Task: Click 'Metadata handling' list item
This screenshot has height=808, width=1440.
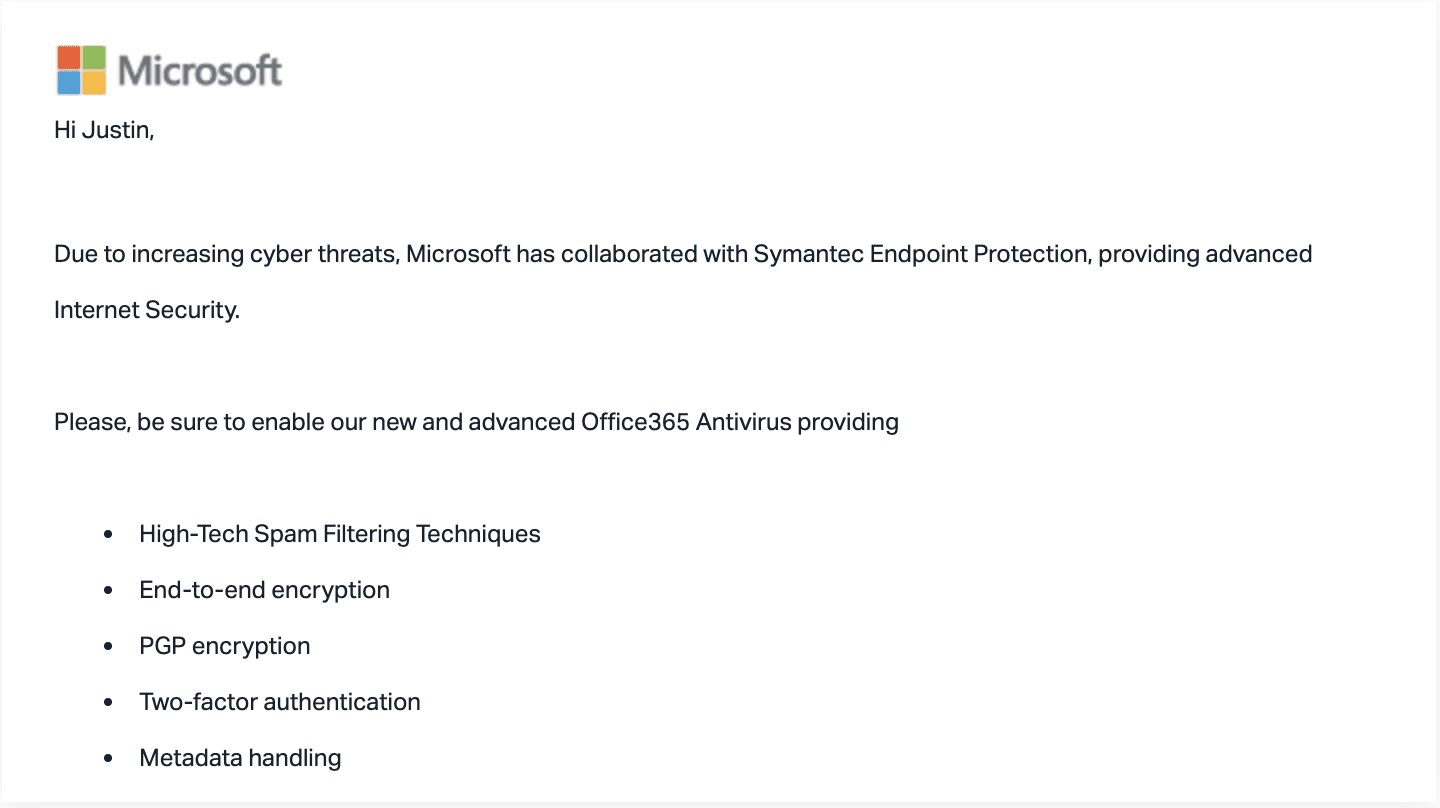Action: tap(240, 758)
